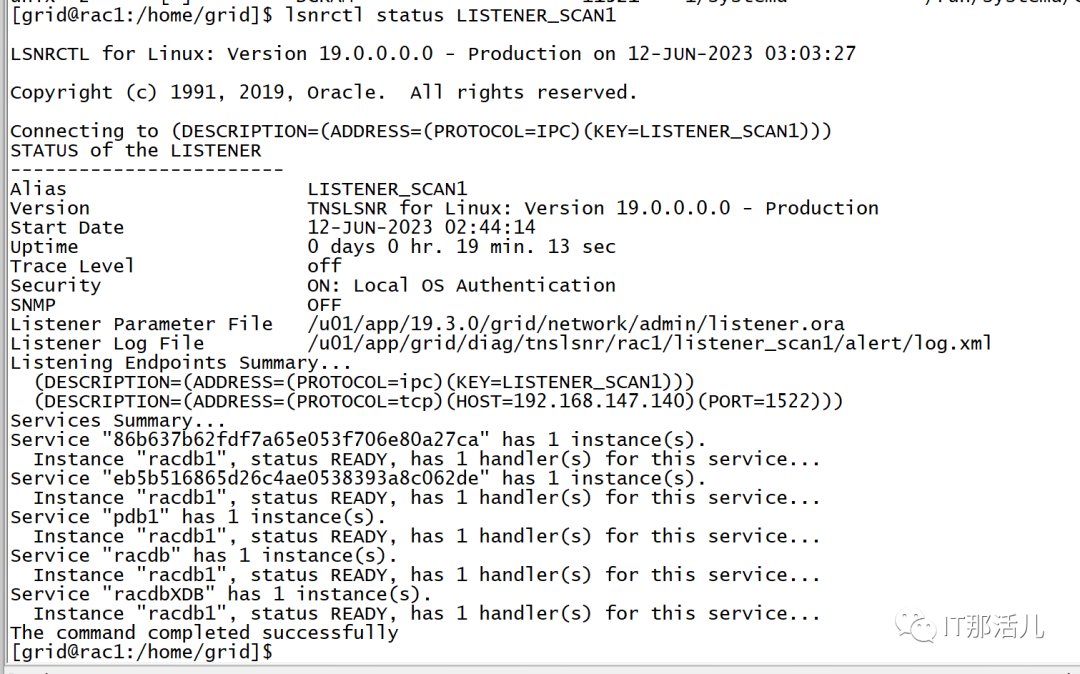Click the PORT=1522 value

click(x=758, y=401)
